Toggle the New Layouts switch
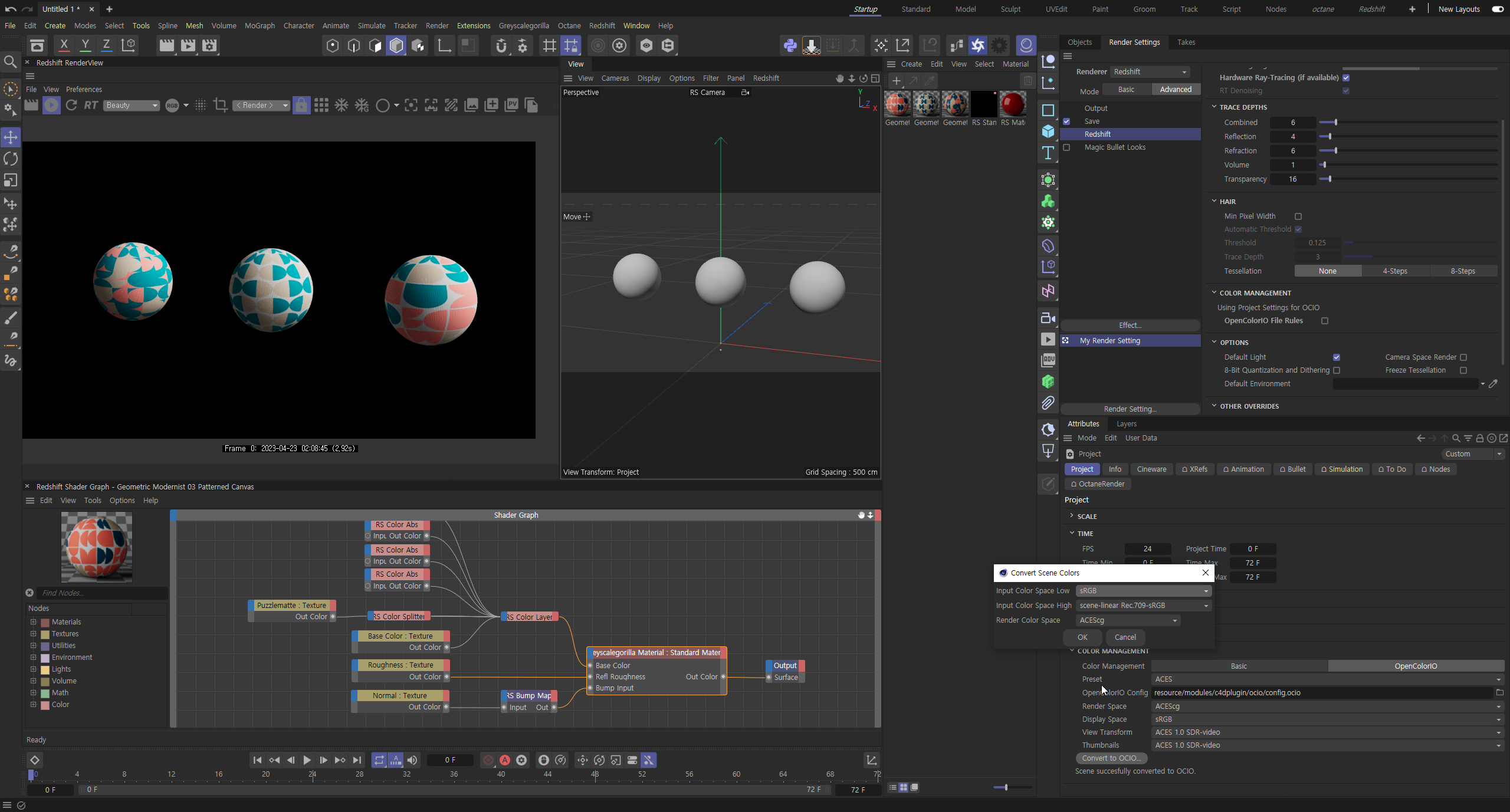The width and height of the screenshot is (1510, 812). click(x=1498, y=9)
